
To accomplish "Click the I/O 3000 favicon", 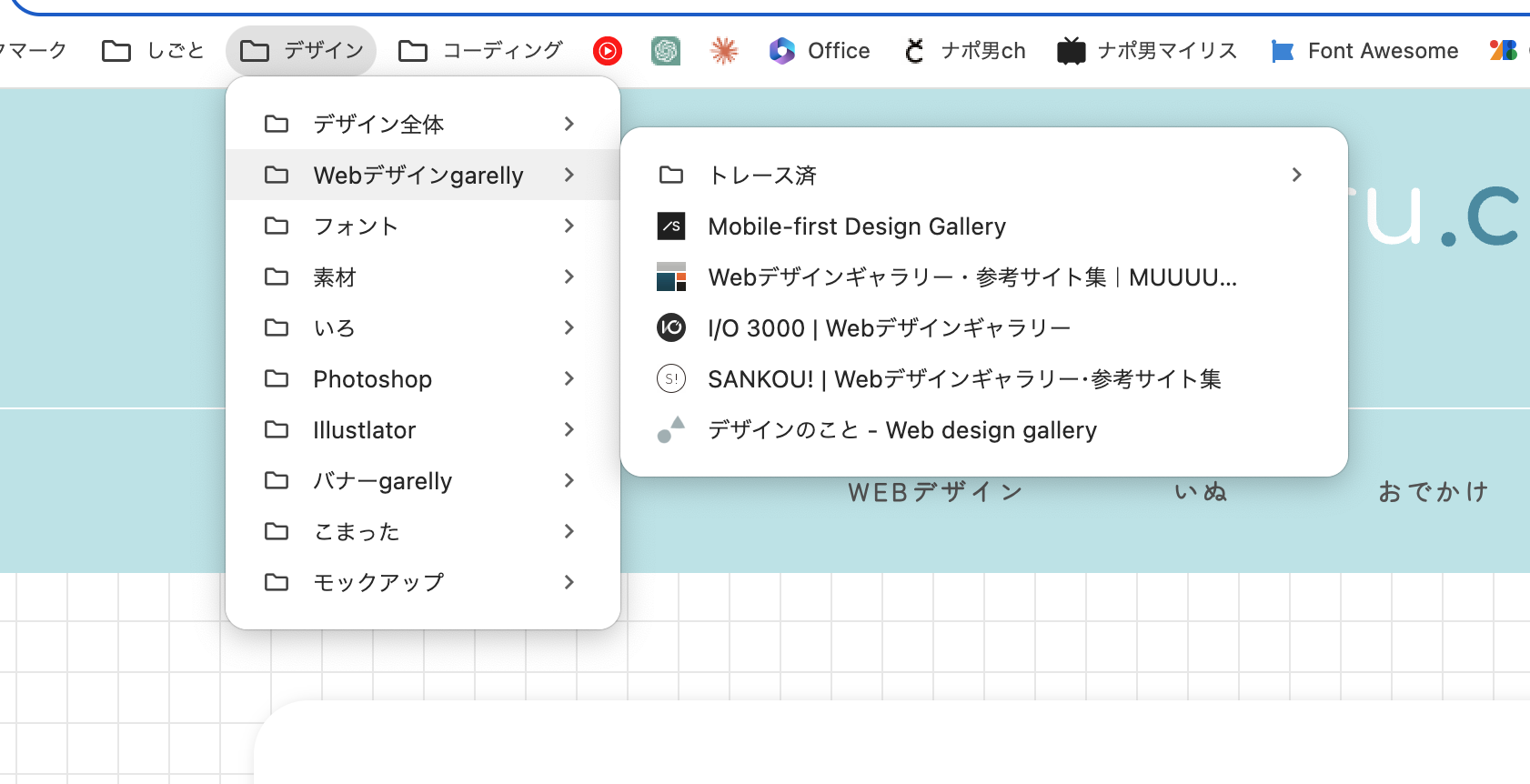I will click(x=671, y=328).
